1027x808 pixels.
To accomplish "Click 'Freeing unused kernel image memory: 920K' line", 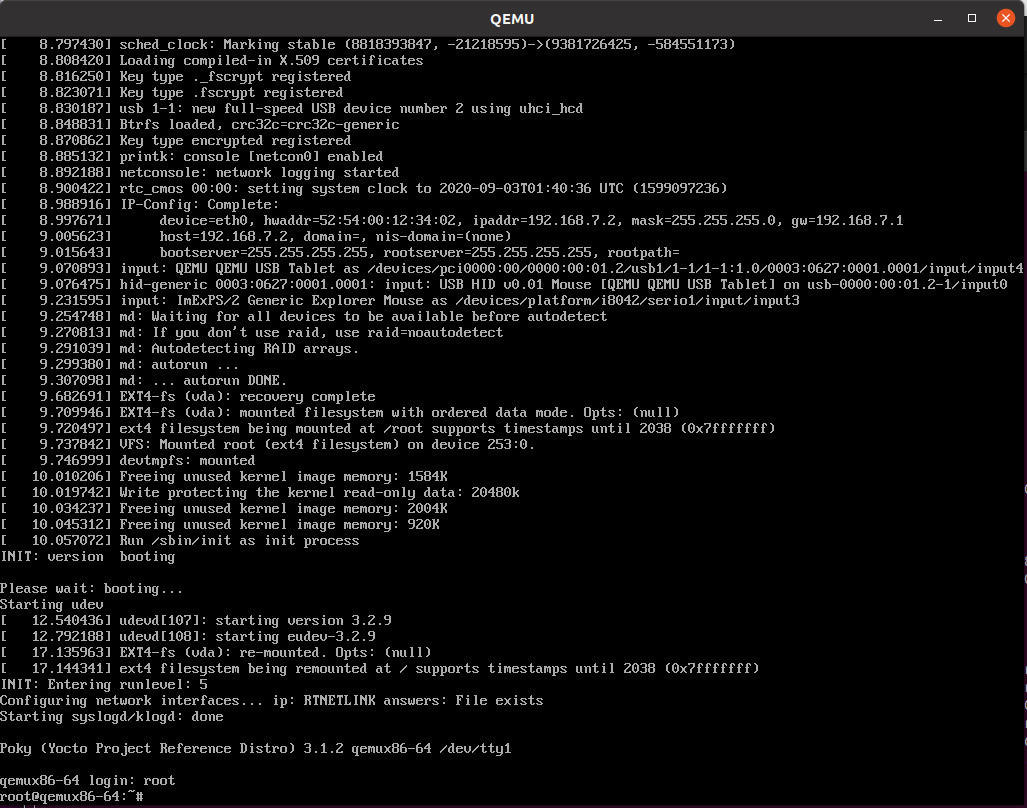I will (x=220, y=524).
